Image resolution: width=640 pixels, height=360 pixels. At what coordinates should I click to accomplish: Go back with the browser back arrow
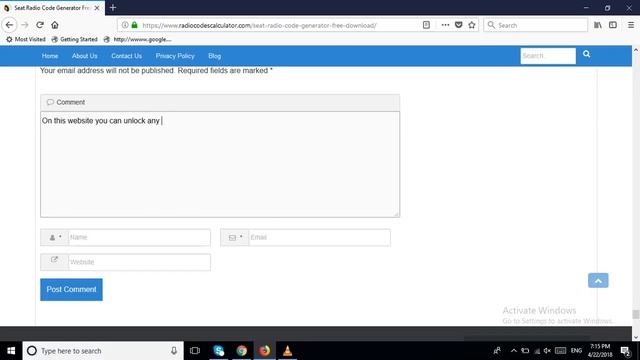tap(9, 25)
